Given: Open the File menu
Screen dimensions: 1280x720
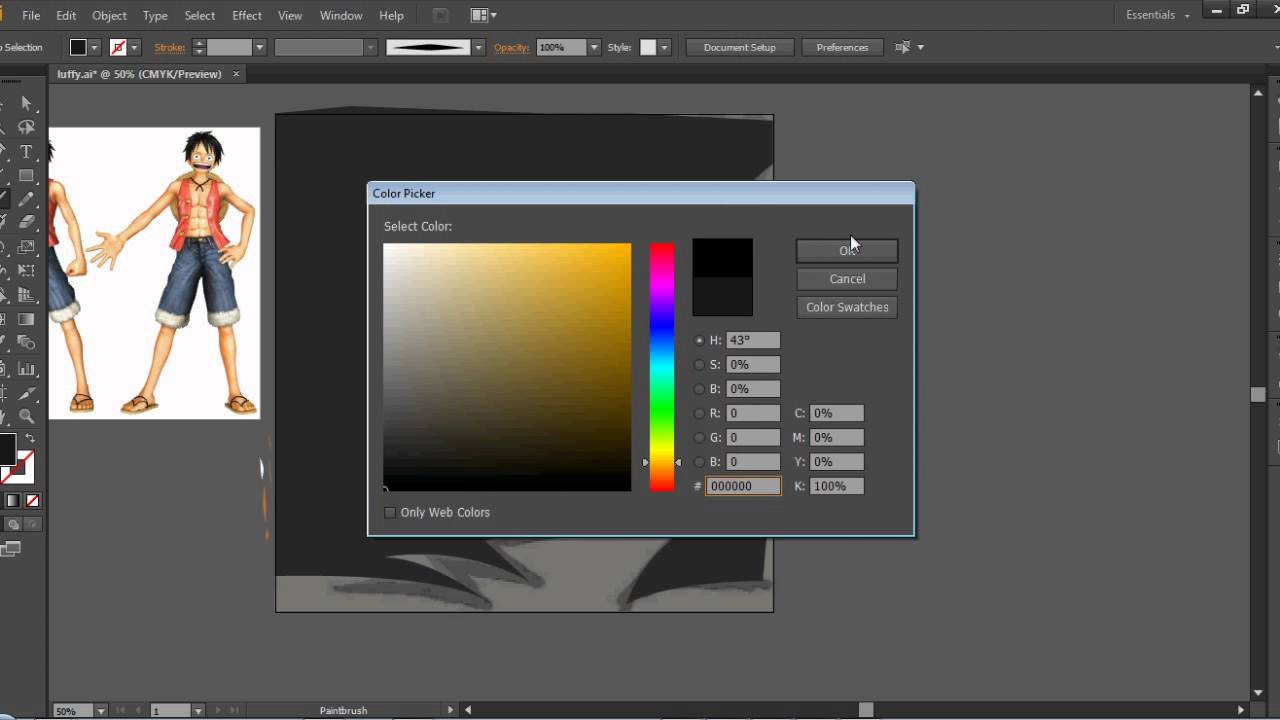Looking at the screenshot, I should [x=31, y=15].
